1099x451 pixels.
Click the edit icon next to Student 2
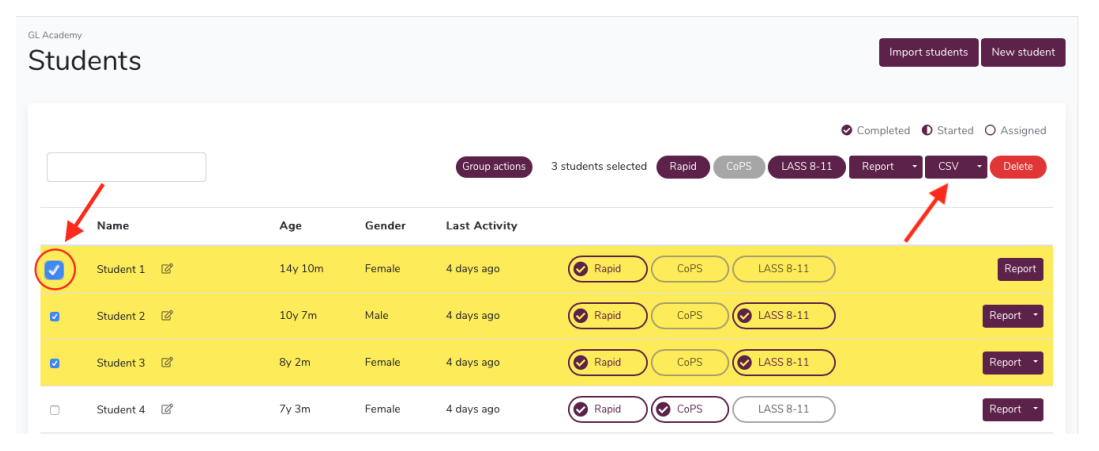pyautogui.click(x=167, y=316)
